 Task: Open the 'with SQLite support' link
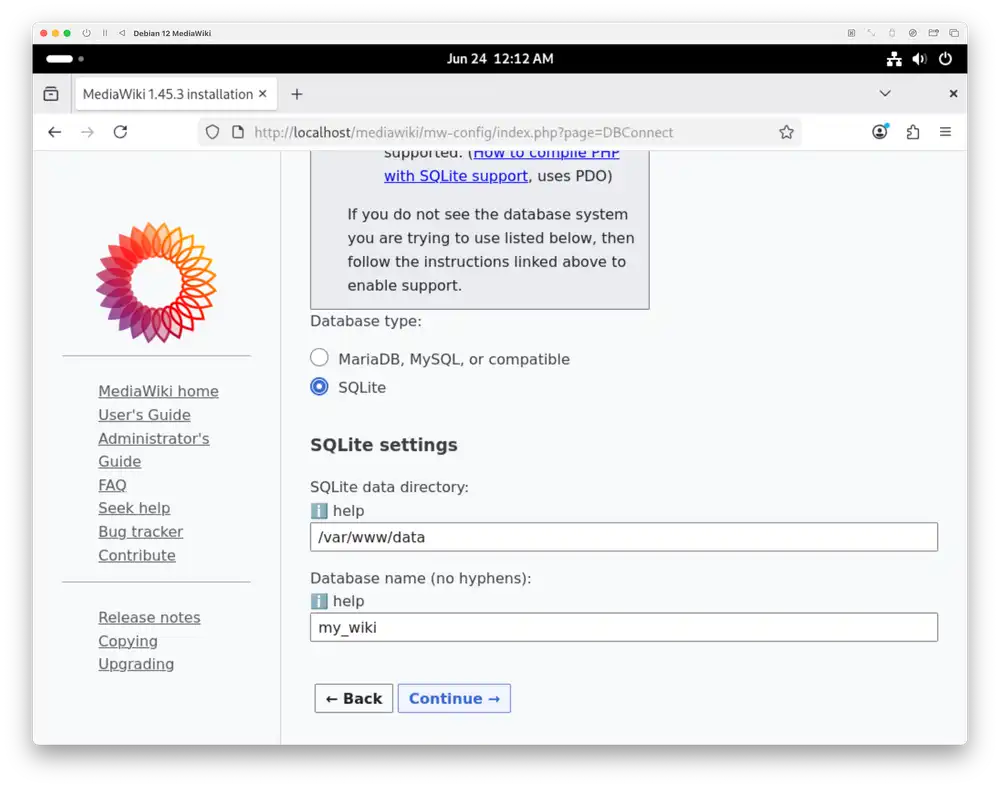455,176
